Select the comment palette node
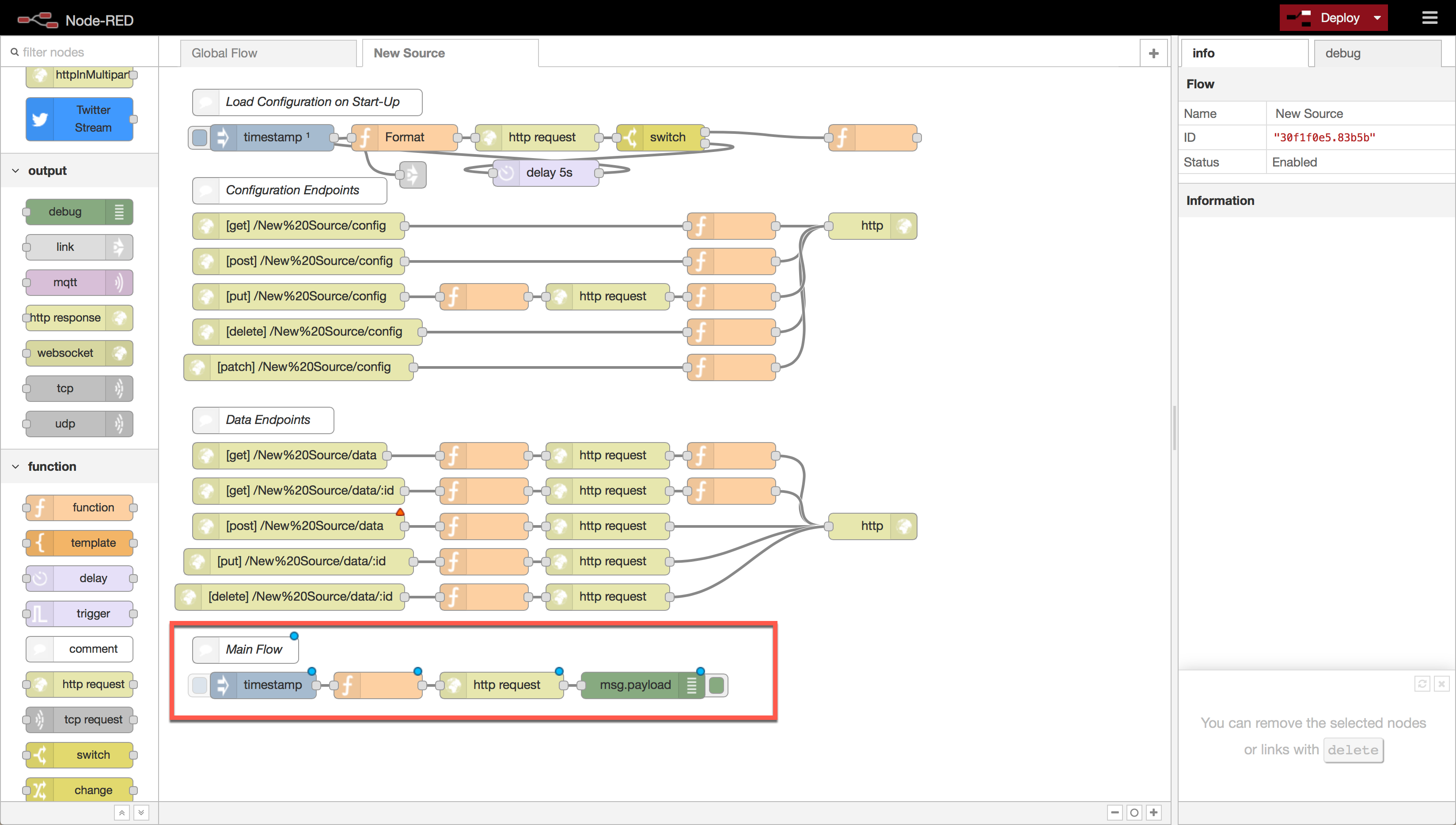Screen dimensions: 1456x825 pyautogui.click(x=80, y=649)
